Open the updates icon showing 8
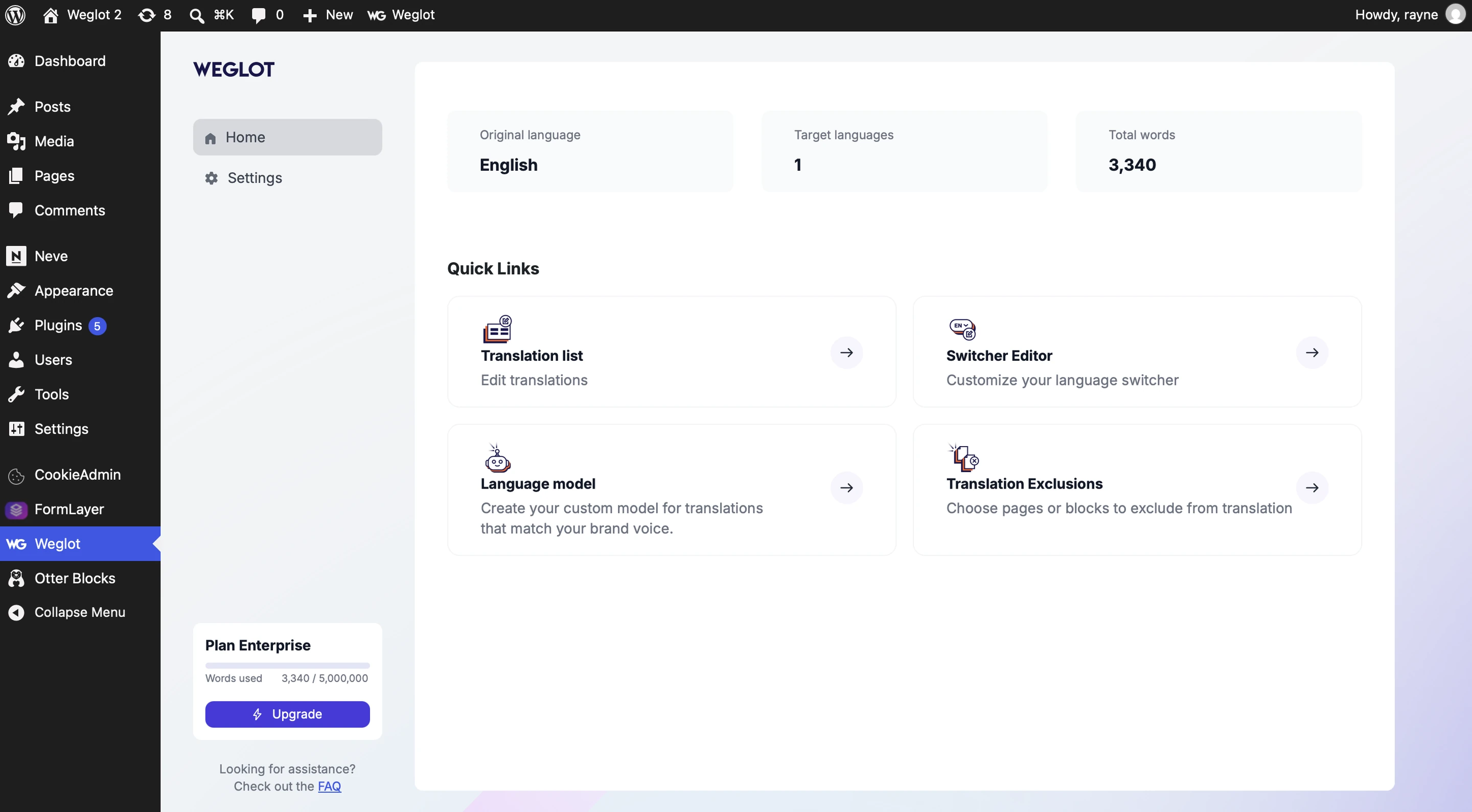Screen dimensions: 1472x812 click(x=155, y=15)
